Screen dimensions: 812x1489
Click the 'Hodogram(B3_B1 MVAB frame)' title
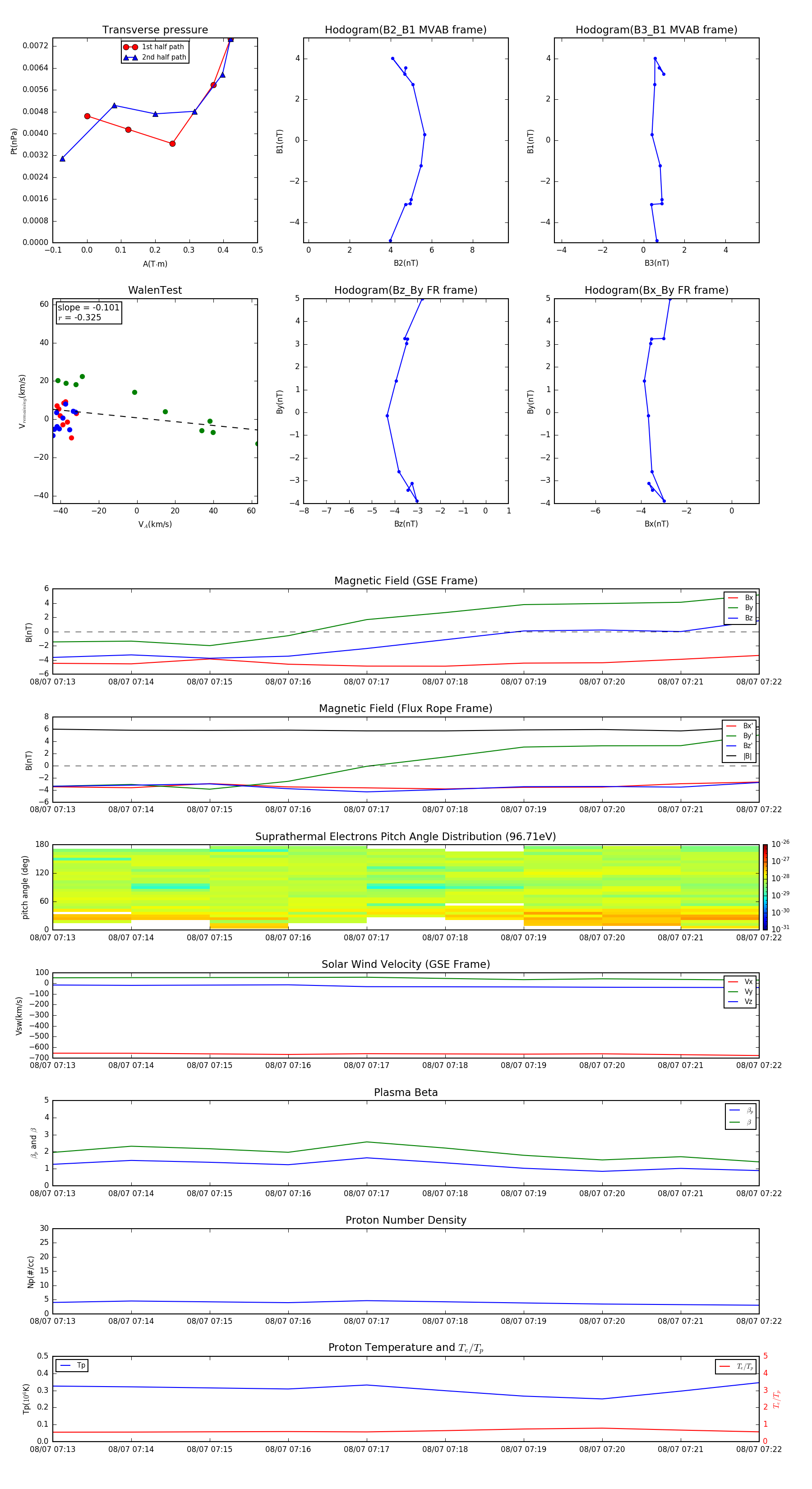point(656,30)
